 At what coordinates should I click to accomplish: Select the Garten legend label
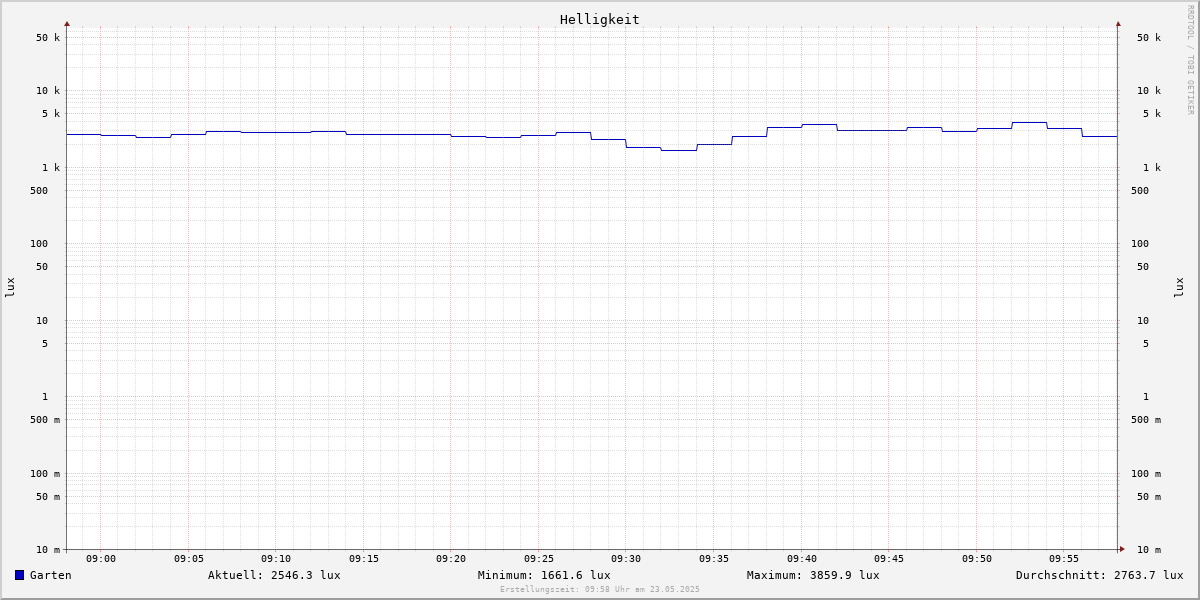click(51, 575)
